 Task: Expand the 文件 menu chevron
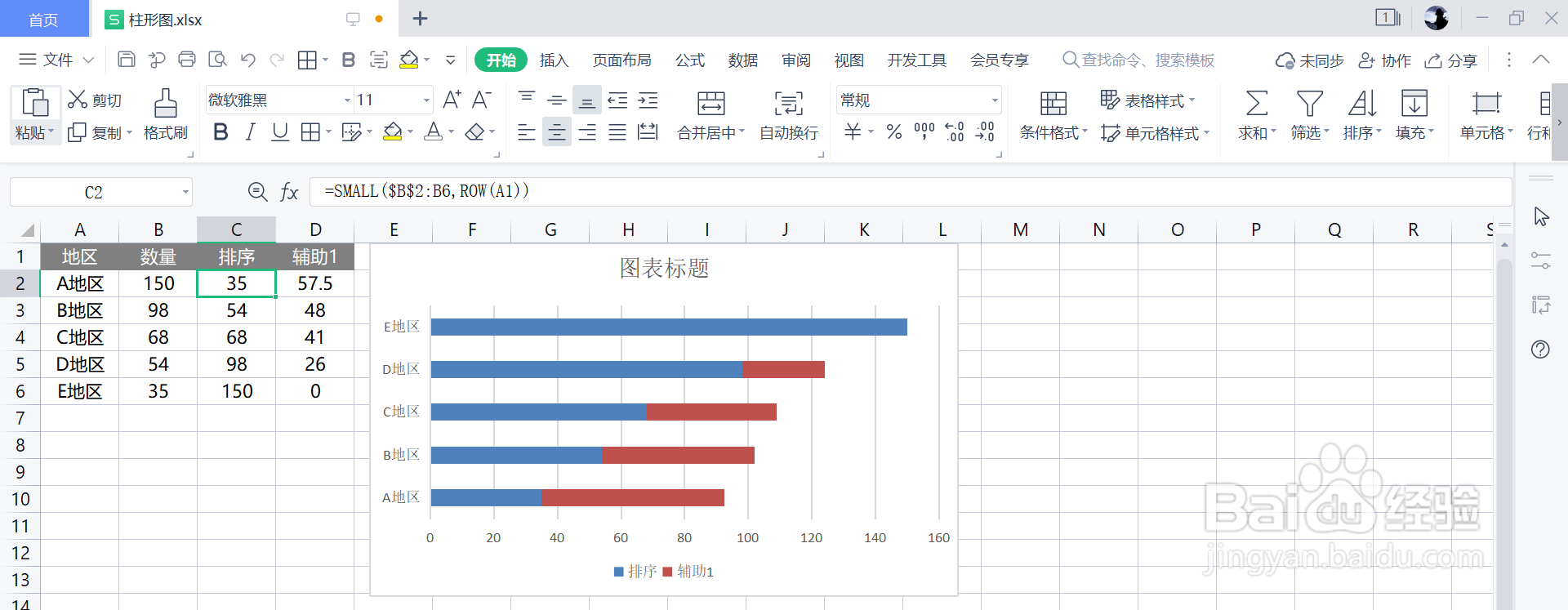tap(89, 60)
